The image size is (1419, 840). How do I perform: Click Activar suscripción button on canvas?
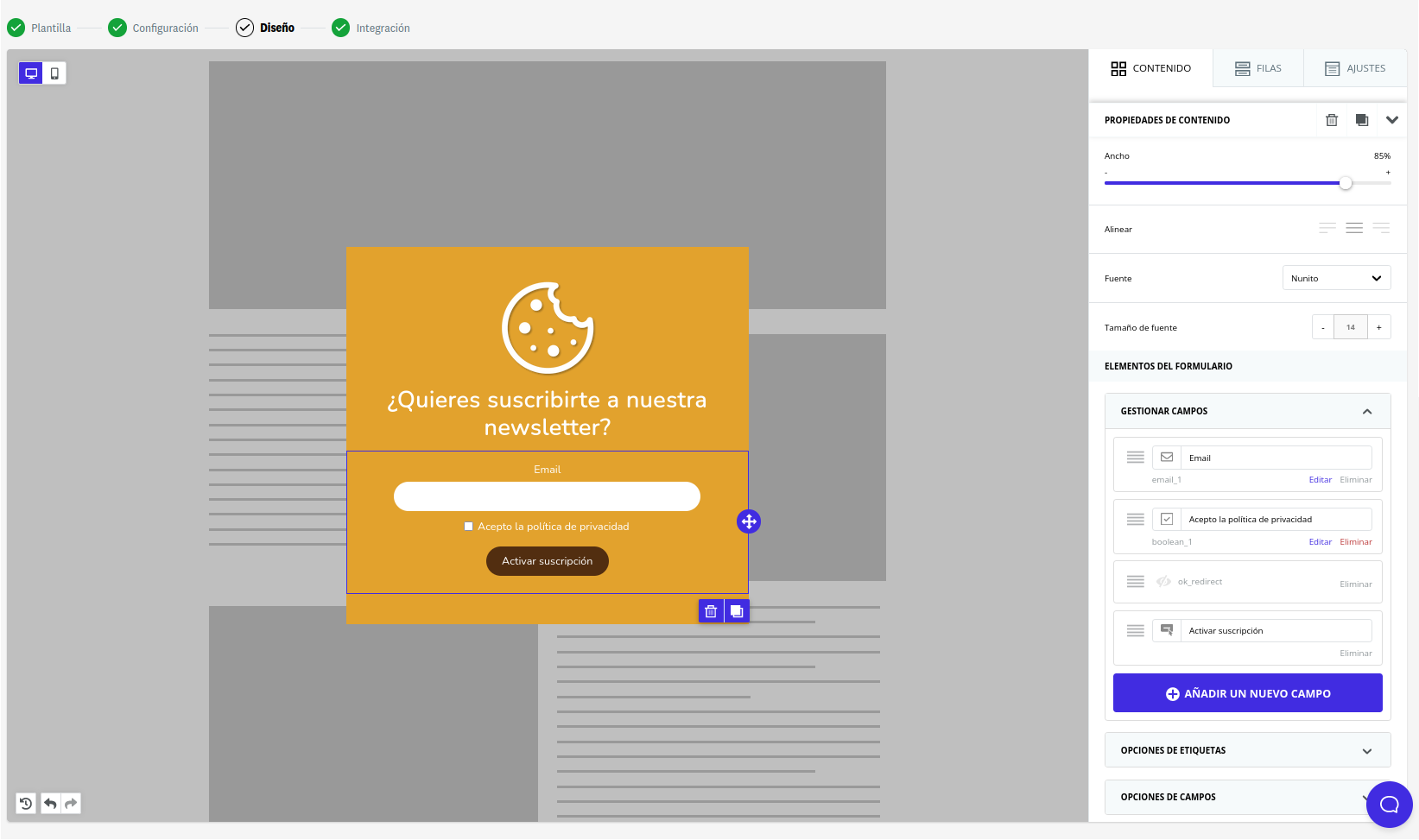pos(548,561)
